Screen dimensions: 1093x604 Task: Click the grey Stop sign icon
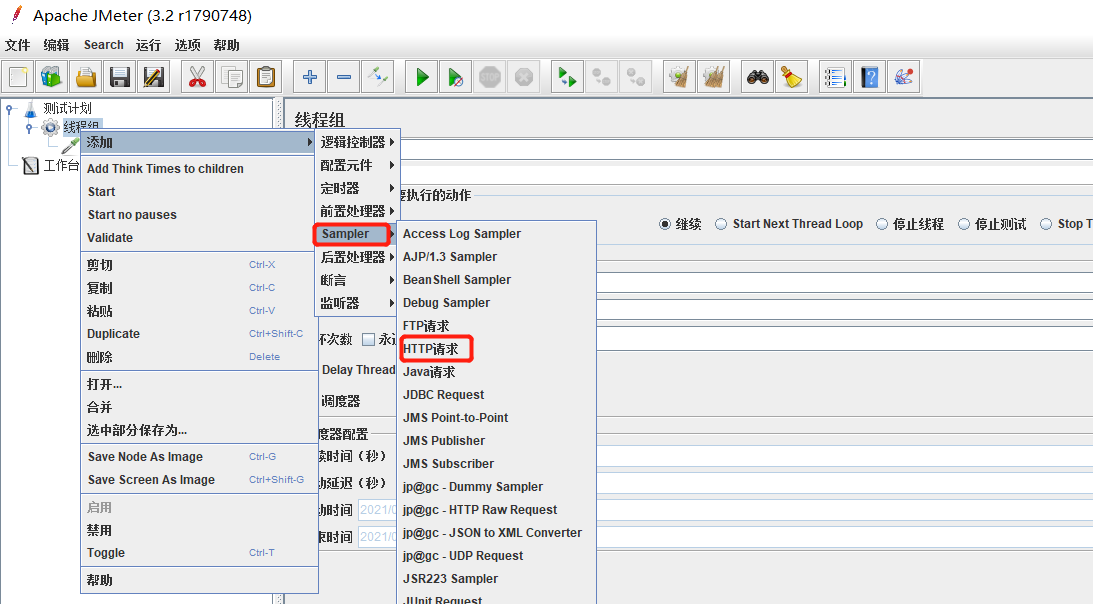tap(490, 77)
